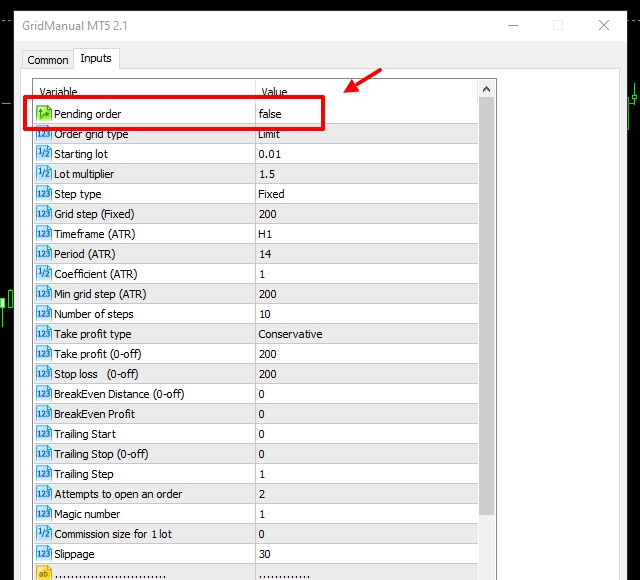The image size is (640, 580).
Task: Click the Period (ATR) row icon
Action: pos(44,253)
